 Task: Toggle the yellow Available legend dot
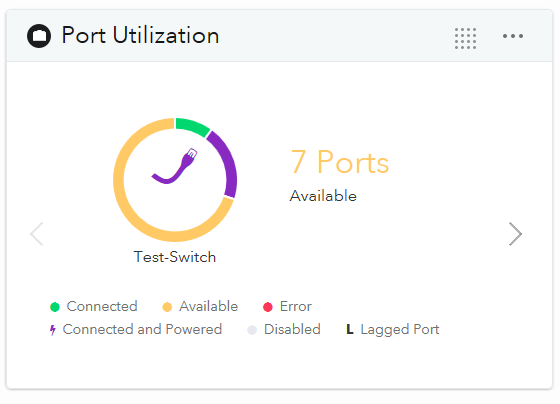click(167, 307)
